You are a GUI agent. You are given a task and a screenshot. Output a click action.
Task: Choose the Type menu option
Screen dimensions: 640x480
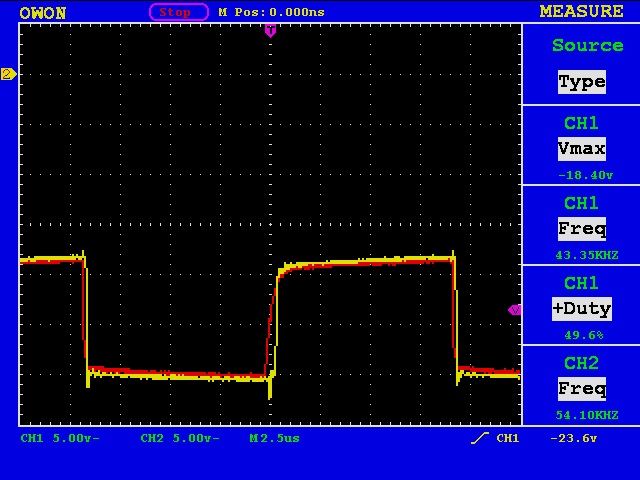click(x=582, y=82)
